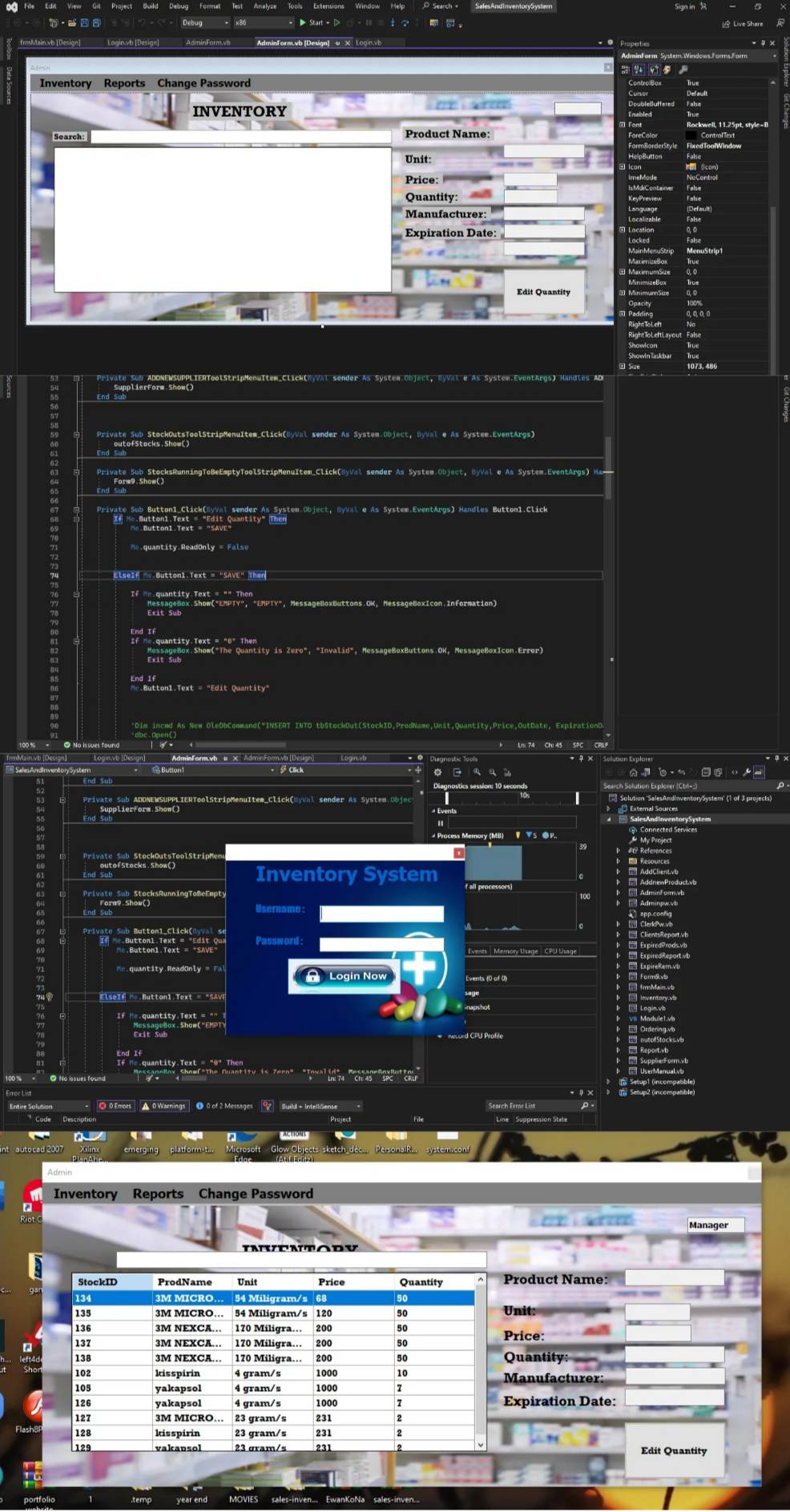Toggle the 0 Warnings filter
Image resolution: width=790 pixels, height=1512 pixels.
(163, 1106)
